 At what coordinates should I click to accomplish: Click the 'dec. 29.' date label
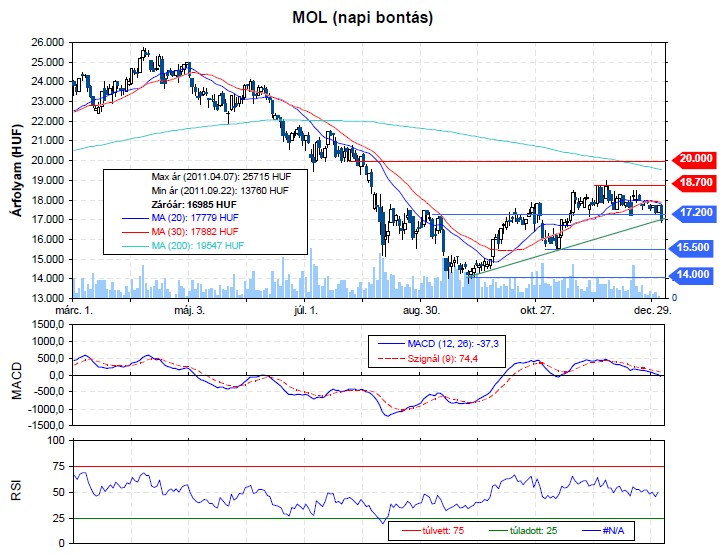pyautogui.click(x=652, y=310)
